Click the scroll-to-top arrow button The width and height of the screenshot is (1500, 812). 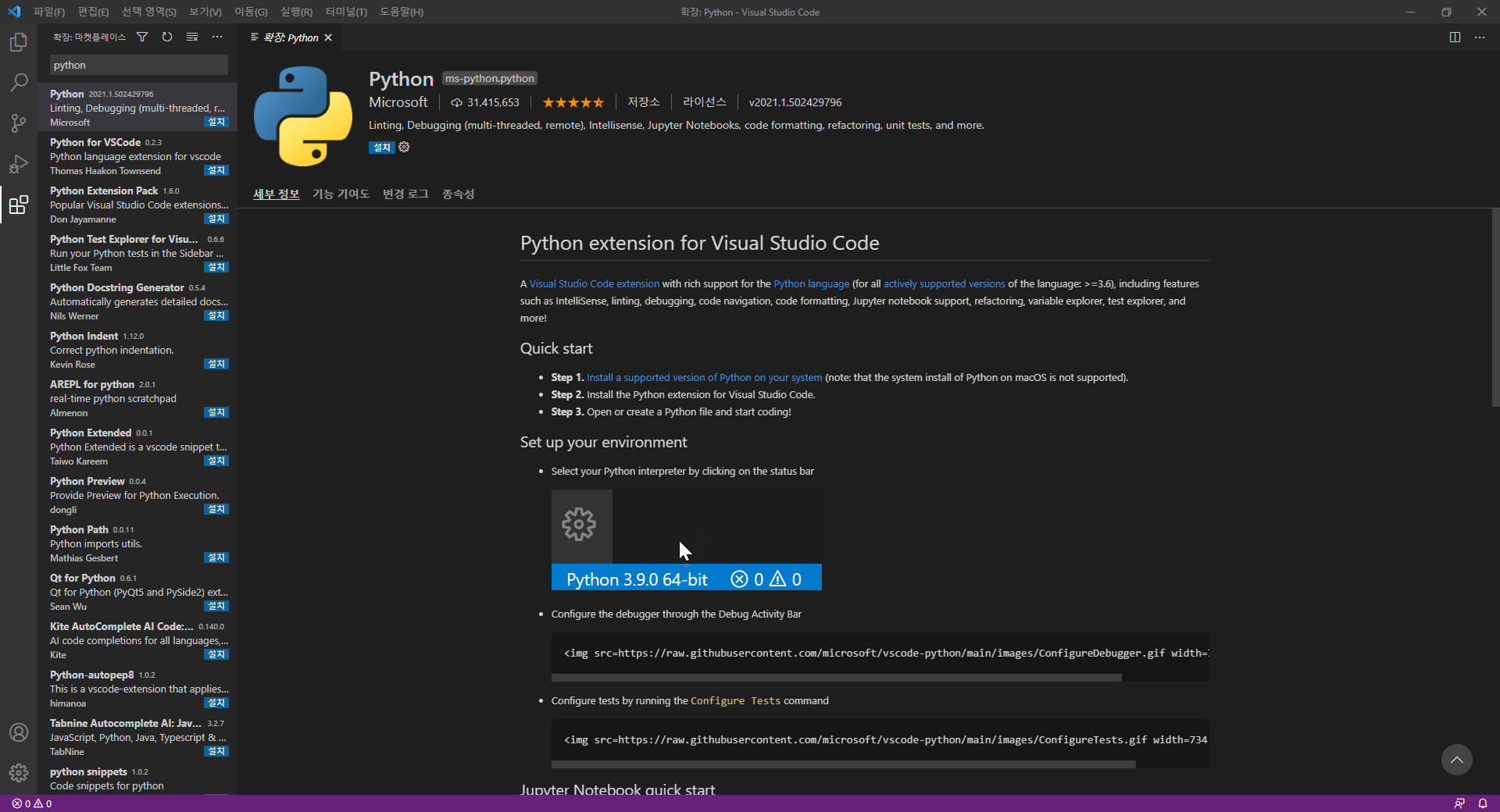pyautogui.click(x=1457, y=760)
